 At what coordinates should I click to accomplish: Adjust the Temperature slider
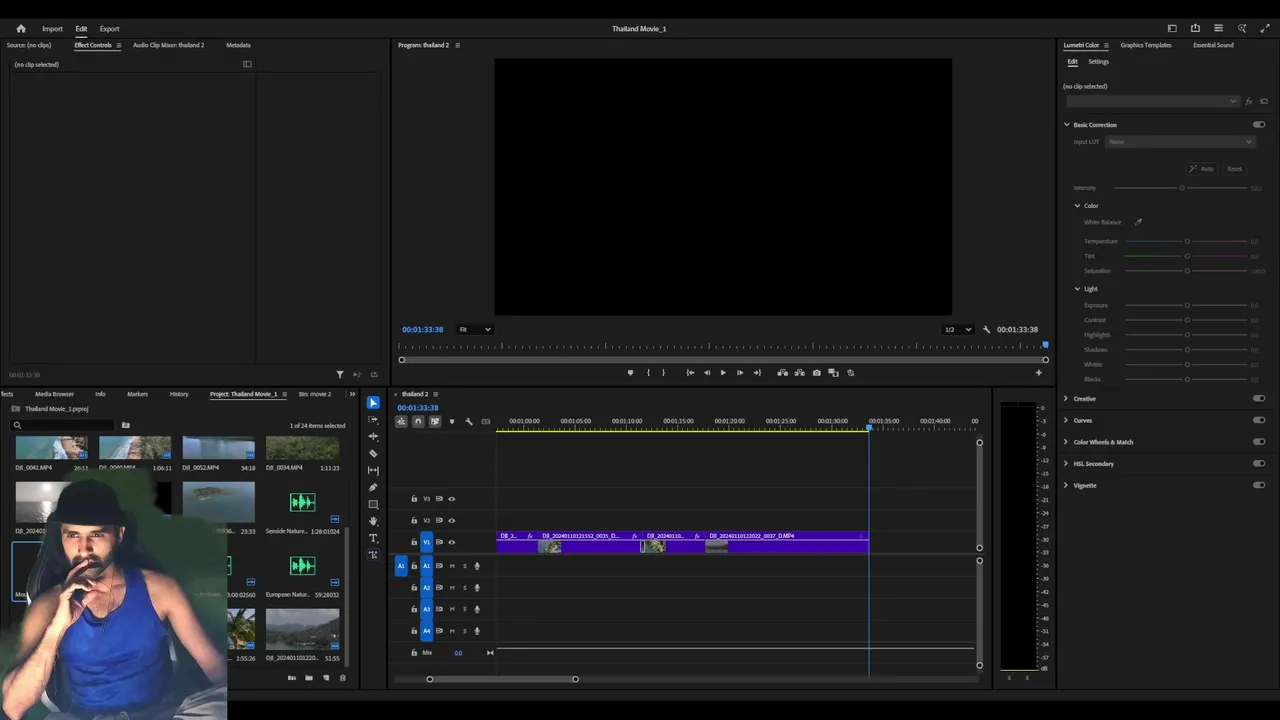point(1187,241)
